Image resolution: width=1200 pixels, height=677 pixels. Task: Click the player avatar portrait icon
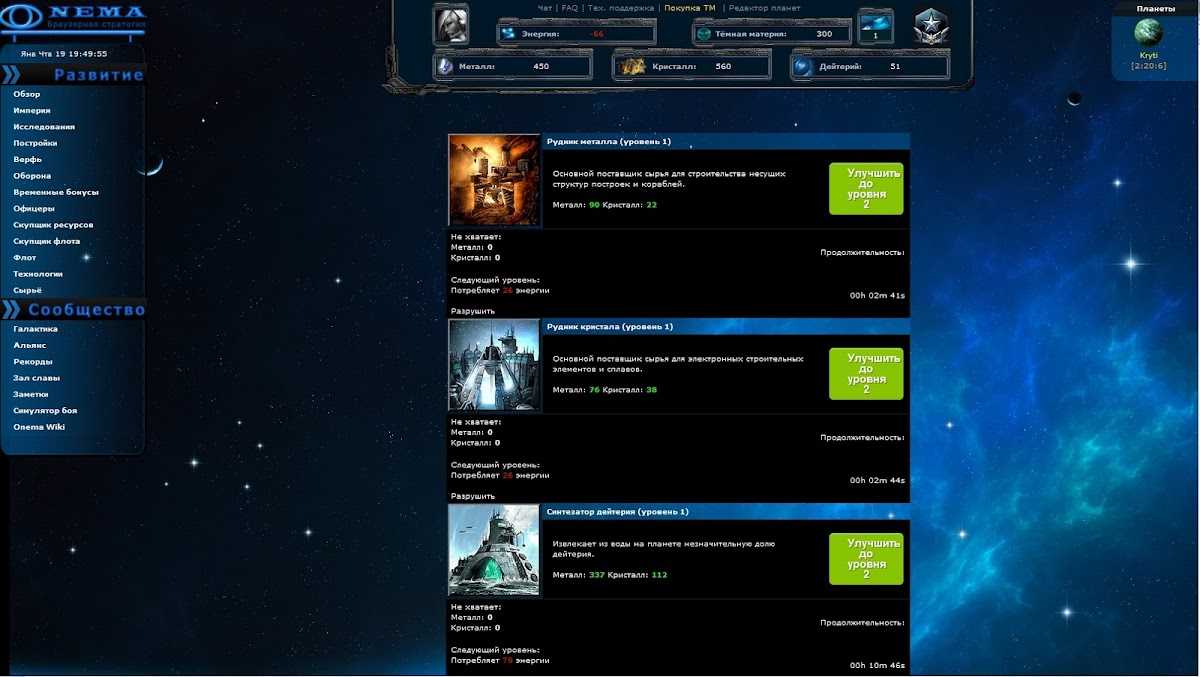pyautogui.click(x=450, y=25)
